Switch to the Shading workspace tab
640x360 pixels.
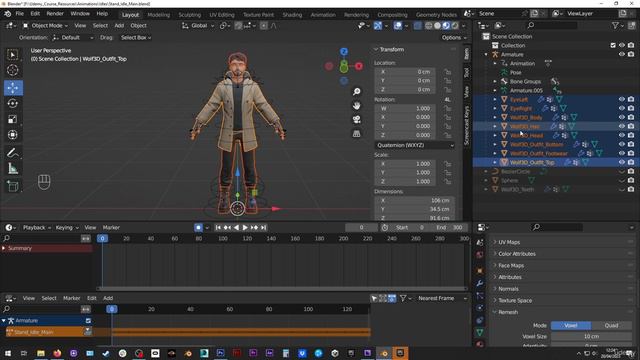292,15
